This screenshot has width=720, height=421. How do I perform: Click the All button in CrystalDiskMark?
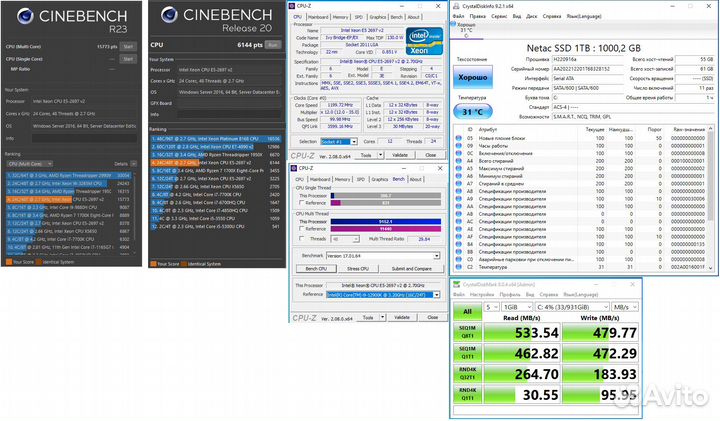click(x=467, y=311)
